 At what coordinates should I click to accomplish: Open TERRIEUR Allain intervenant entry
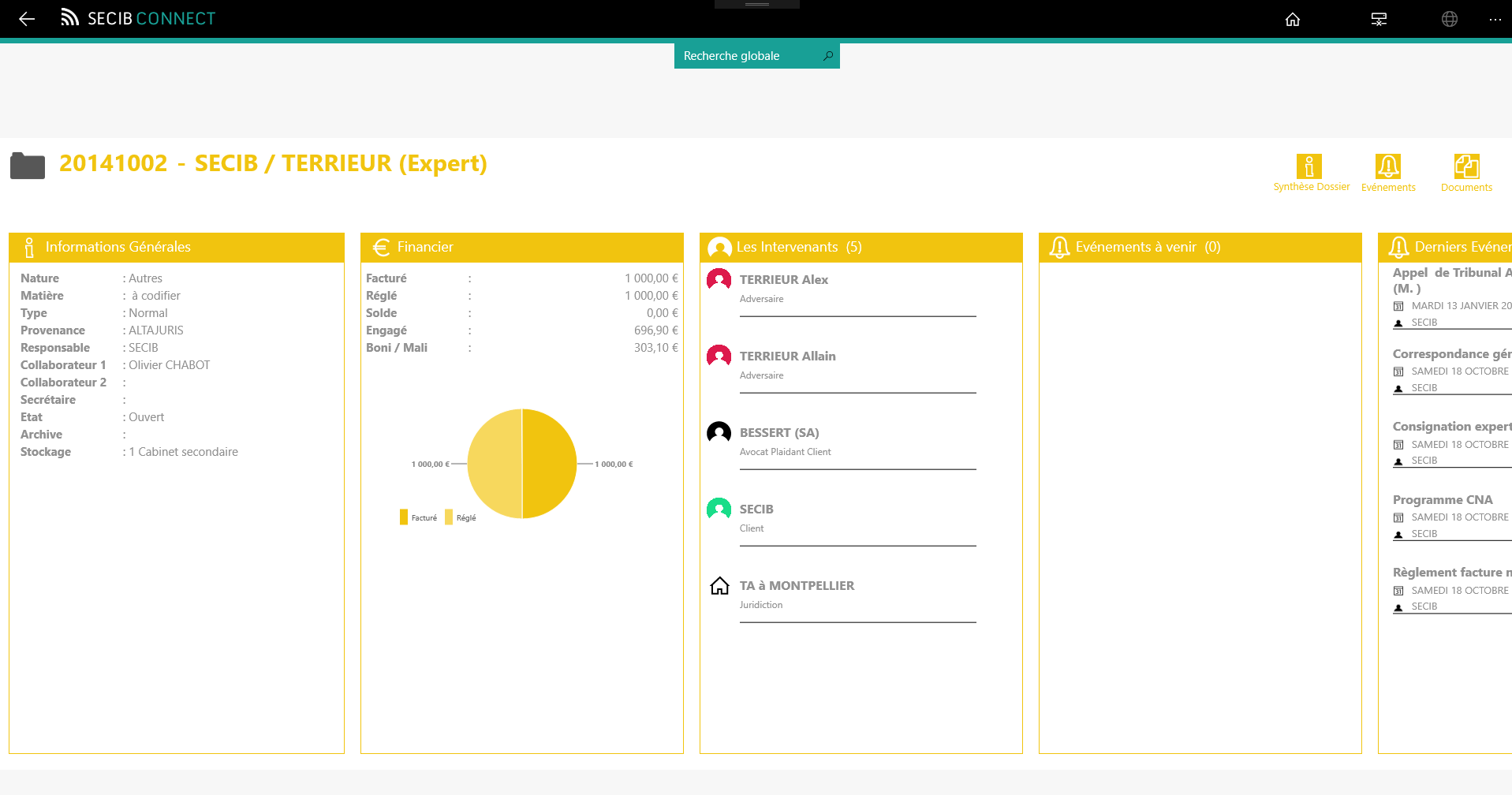(841, 368)
